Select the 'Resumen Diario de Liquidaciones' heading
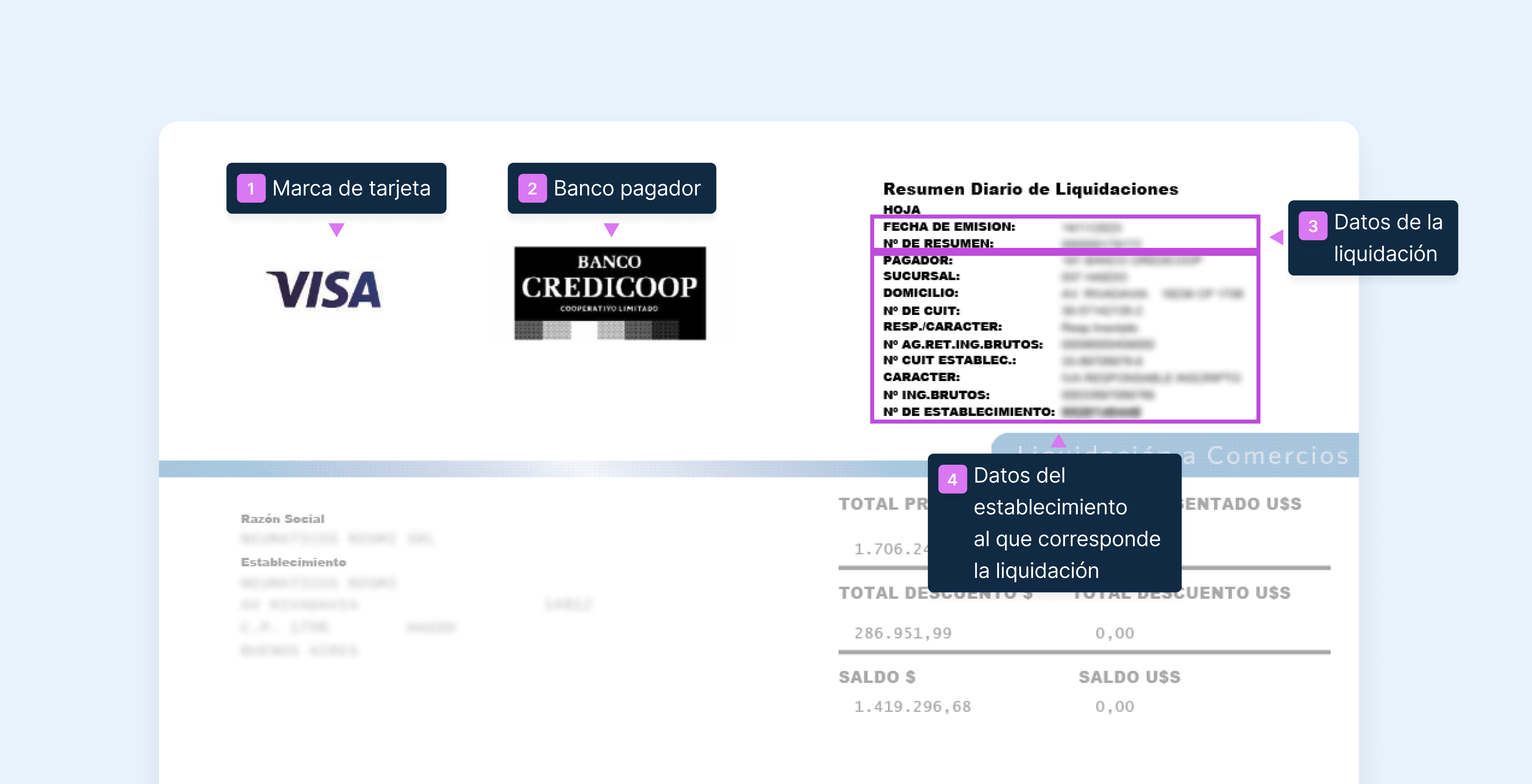The image size is (1532, 784). pyautogui.click(x=1031, y=189)
